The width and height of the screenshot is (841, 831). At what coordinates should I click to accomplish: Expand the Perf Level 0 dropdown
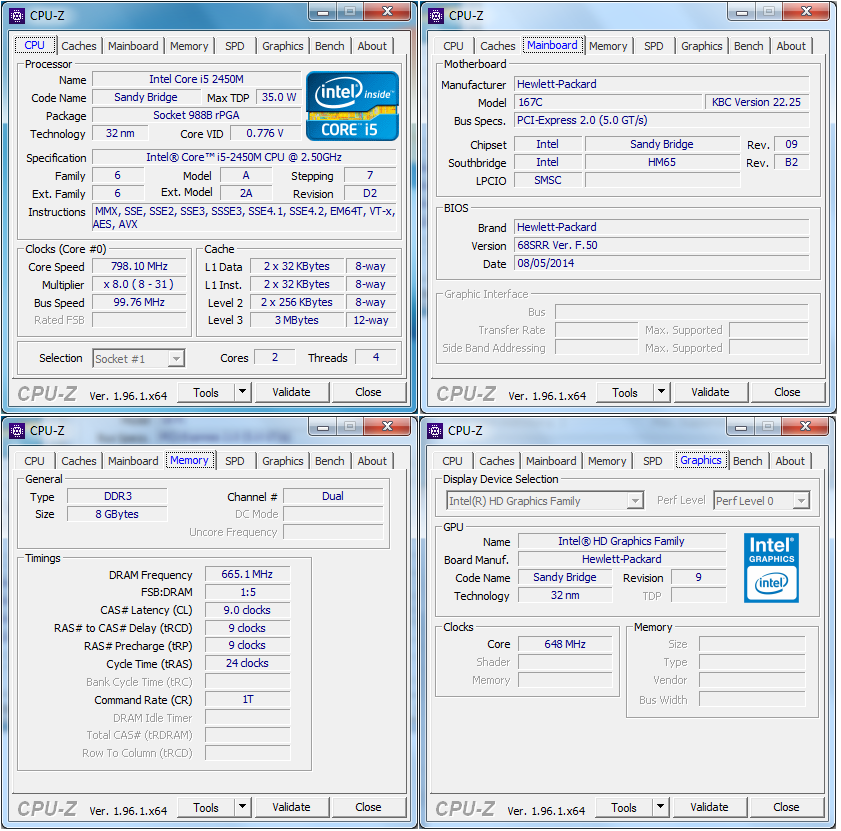[801, 501]
